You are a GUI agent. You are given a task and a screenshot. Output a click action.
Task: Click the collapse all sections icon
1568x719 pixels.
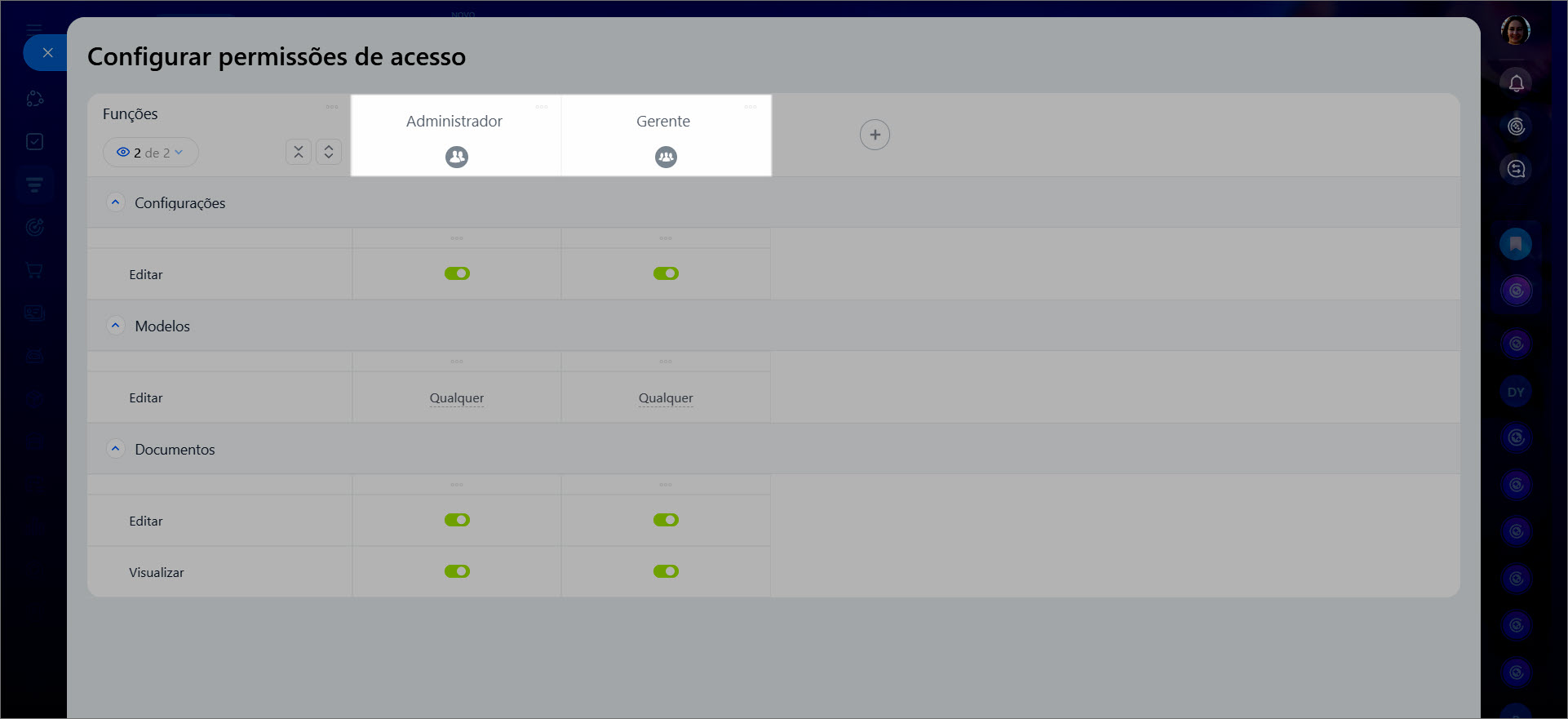299,152
